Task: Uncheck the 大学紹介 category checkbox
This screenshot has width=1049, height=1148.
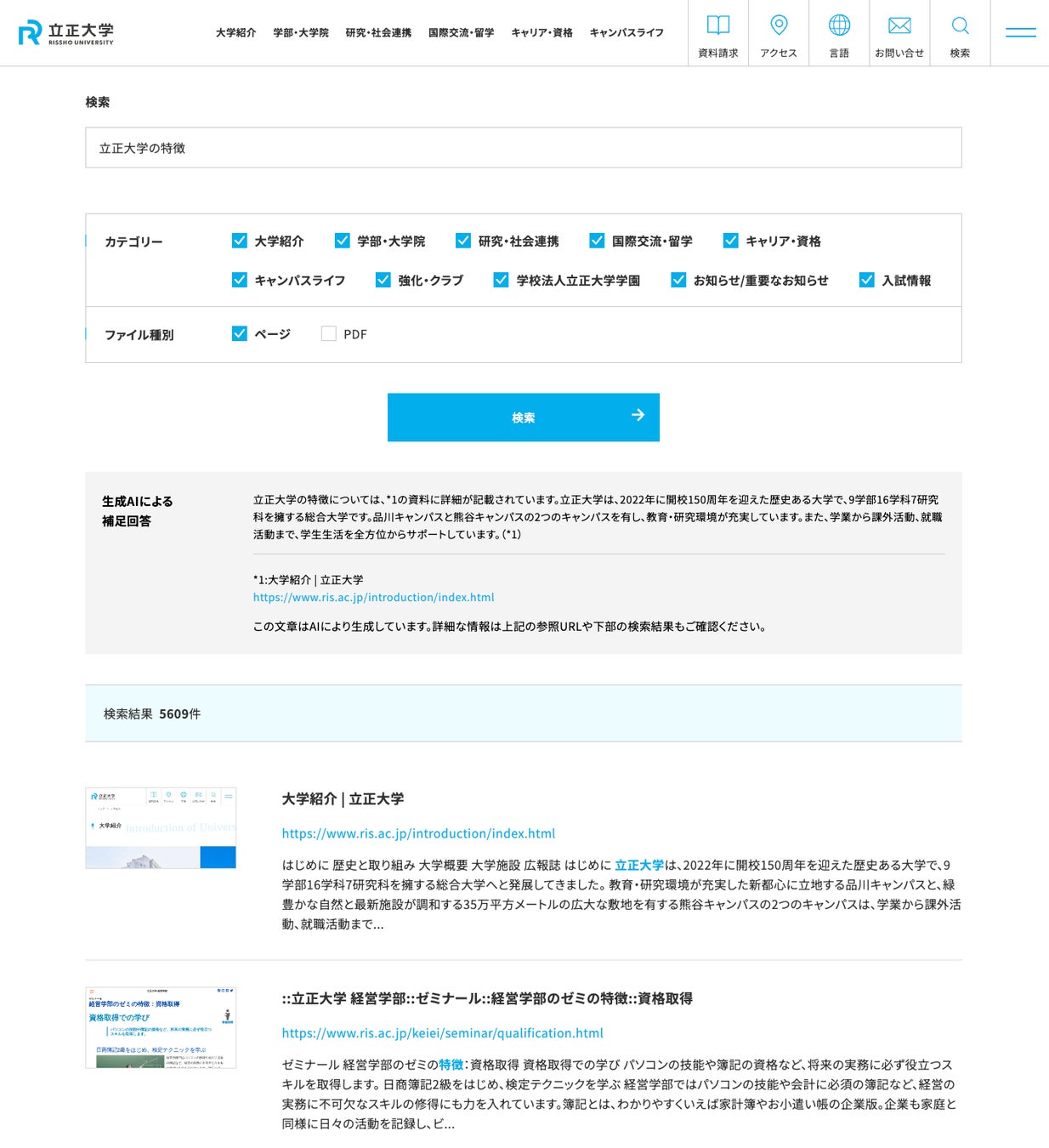Action: tap(240, 241)
